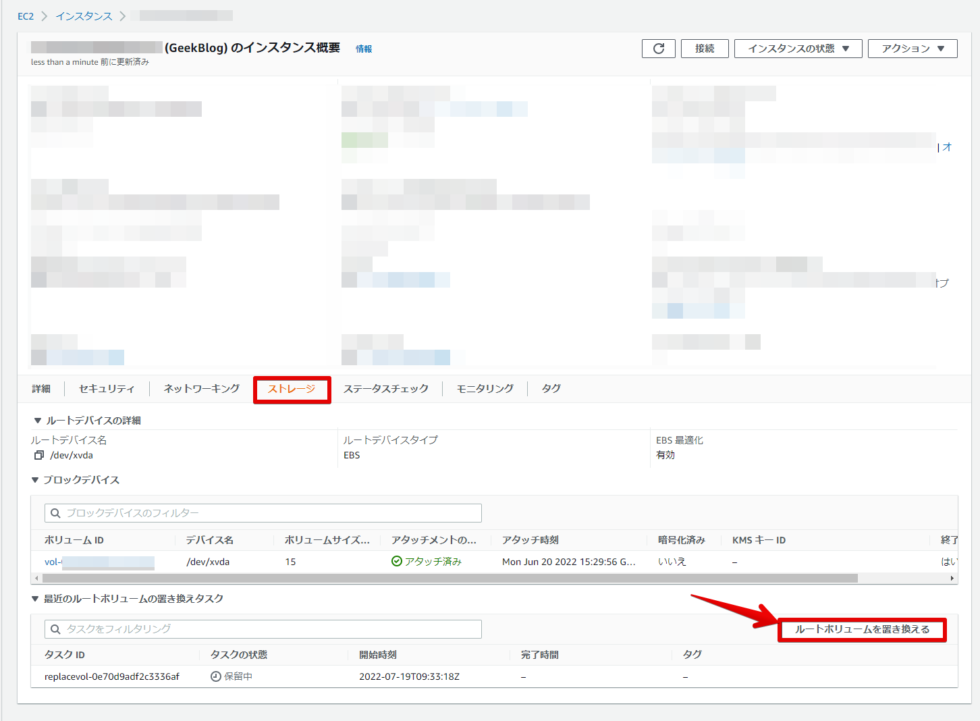This screenshot has width=980, height=721.
Task: Click ルートボリュームを置き換える button
Action: point(861,629)
